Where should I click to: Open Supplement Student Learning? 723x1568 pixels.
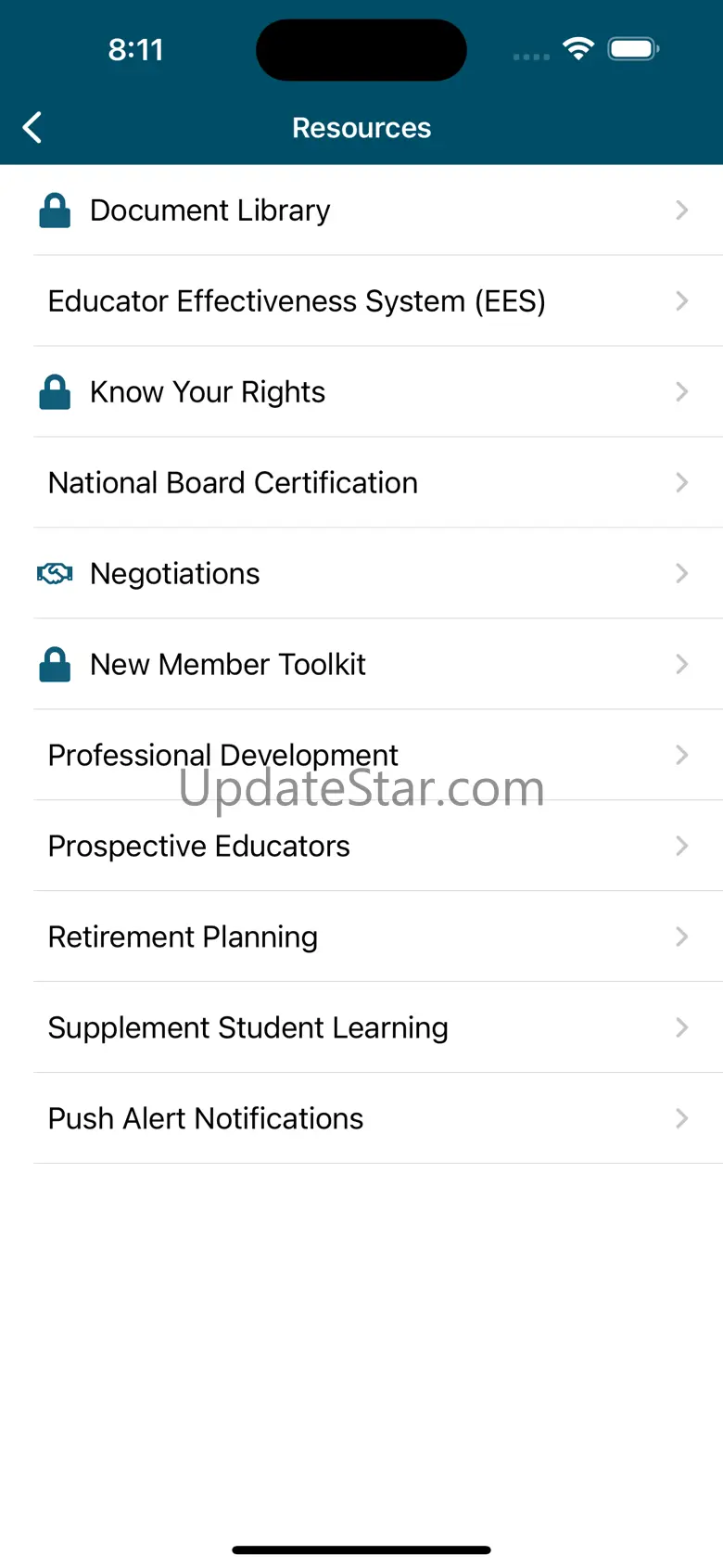[248, 1027]
